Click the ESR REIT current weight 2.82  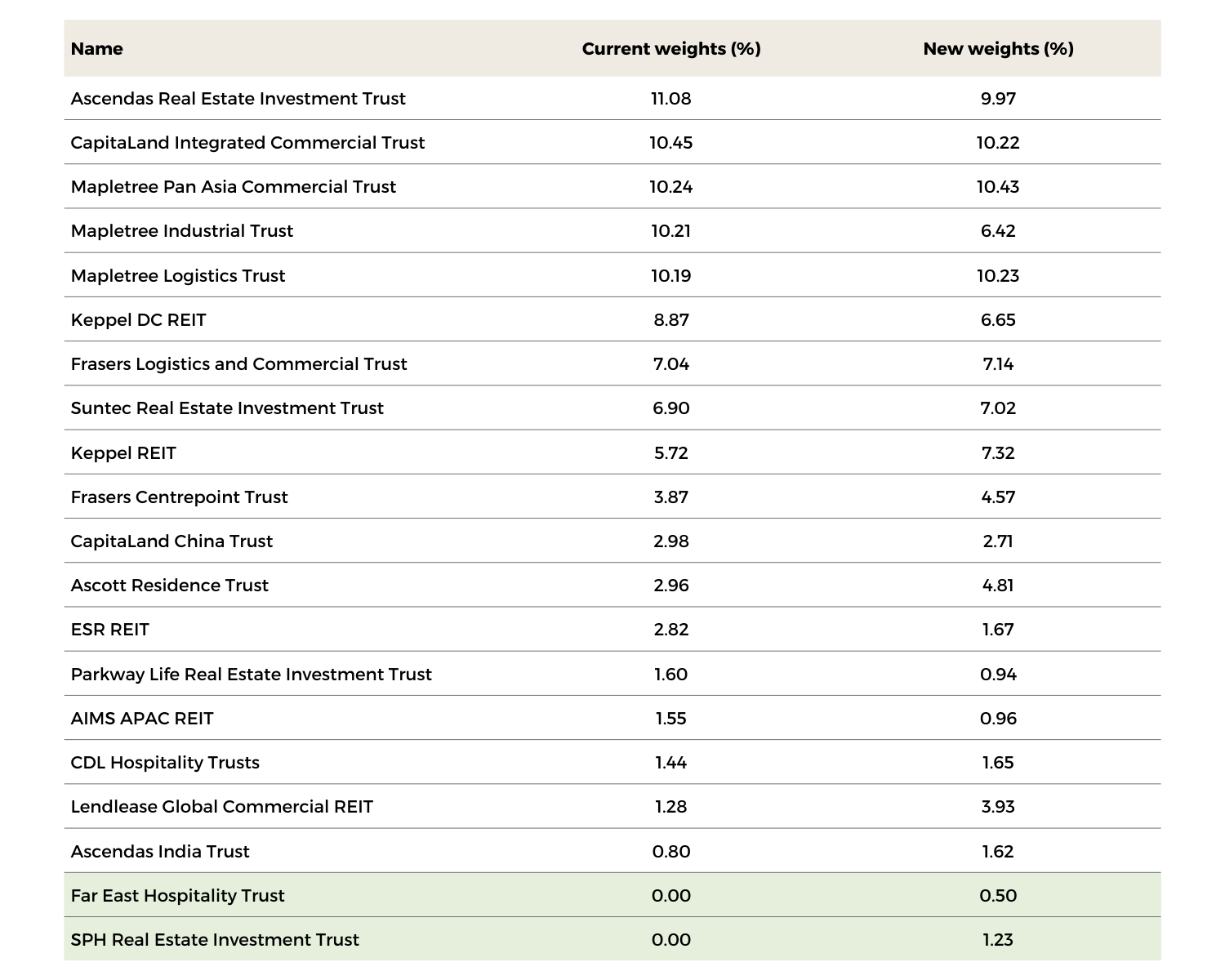pyautogui.click(x=671, y=629)
